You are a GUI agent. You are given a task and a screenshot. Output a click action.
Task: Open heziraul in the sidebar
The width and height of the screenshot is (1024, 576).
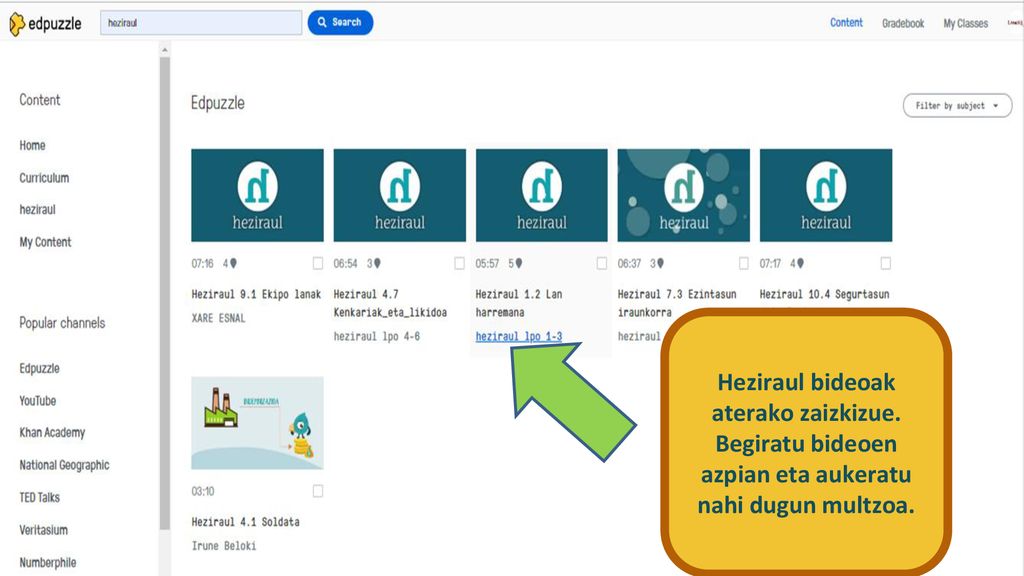click(37, 210)
